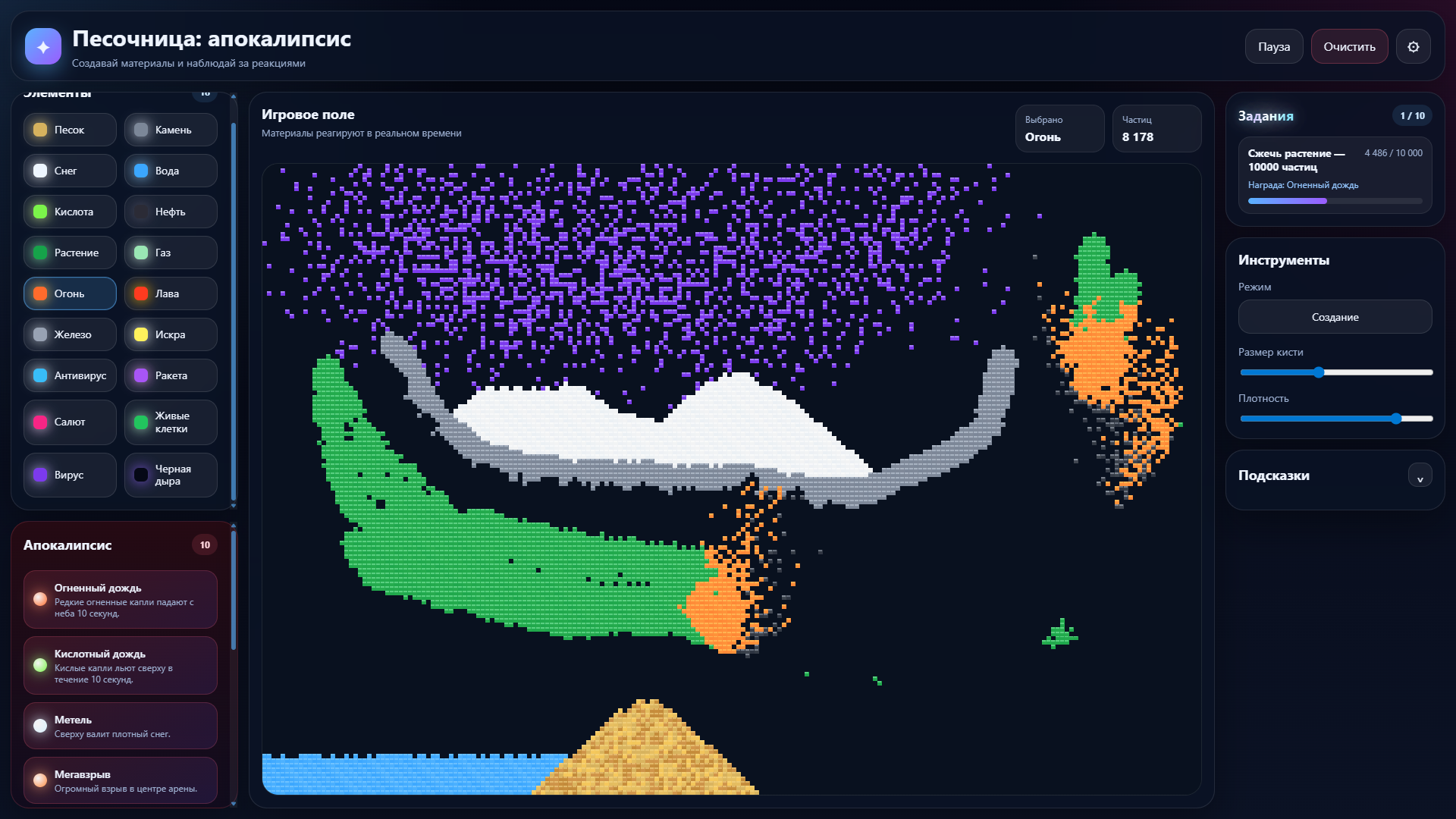Pick the Gas (Газ) element
The height and width of the screenshot is (819, 1456).
[171, 253]
